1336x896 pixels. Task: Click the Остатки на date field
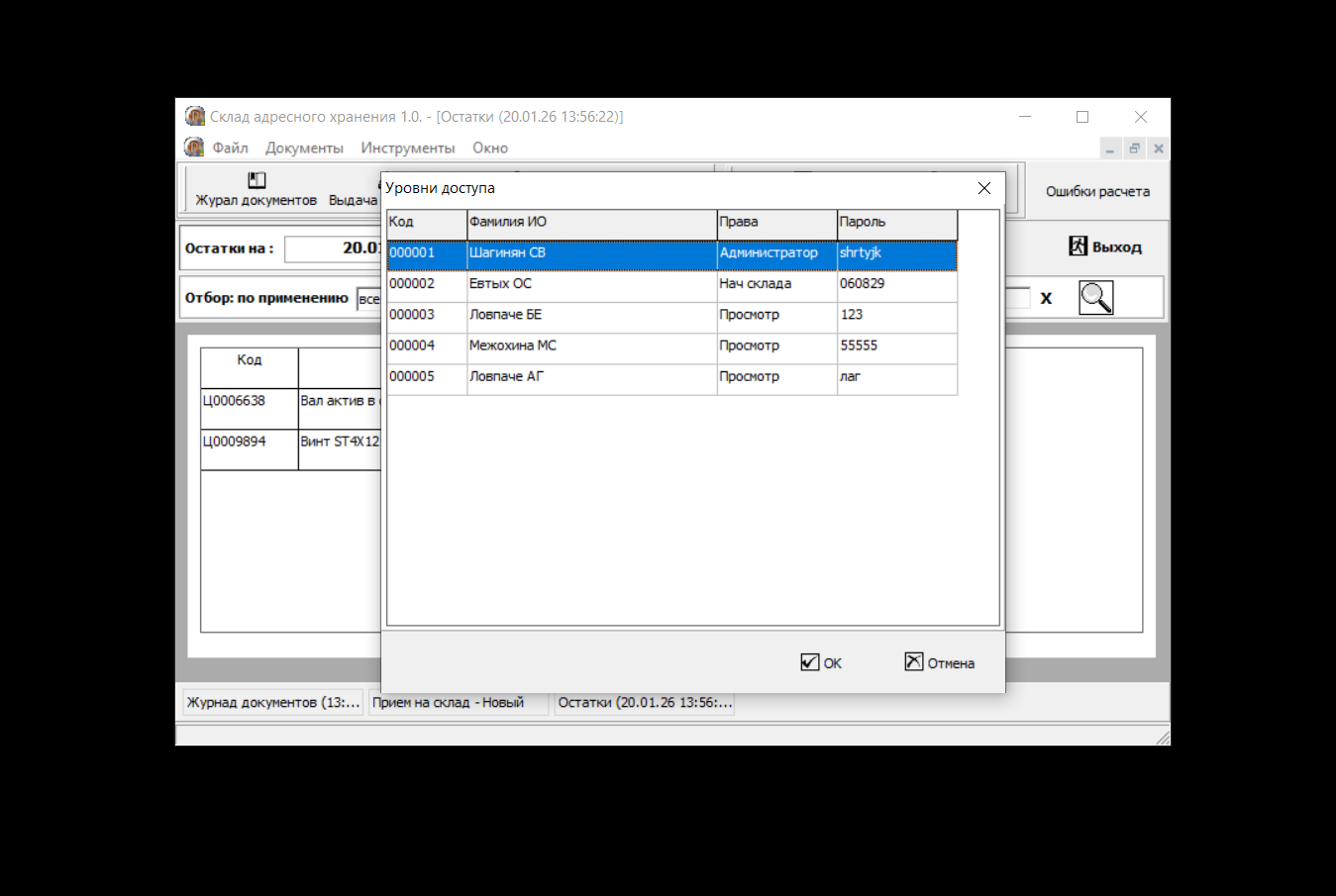pos(333,249)
